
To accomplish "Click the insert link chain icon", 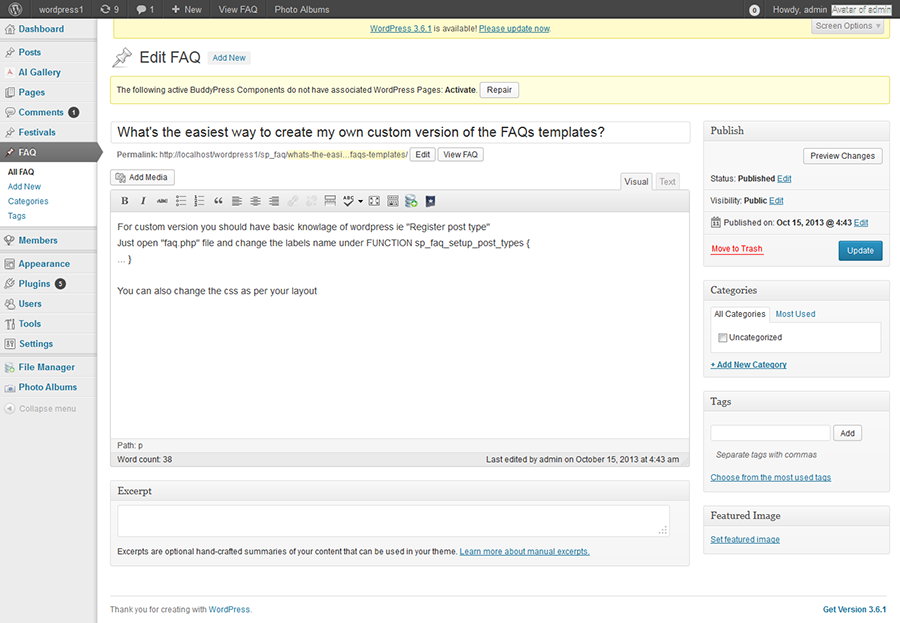I will coord(293,201).
